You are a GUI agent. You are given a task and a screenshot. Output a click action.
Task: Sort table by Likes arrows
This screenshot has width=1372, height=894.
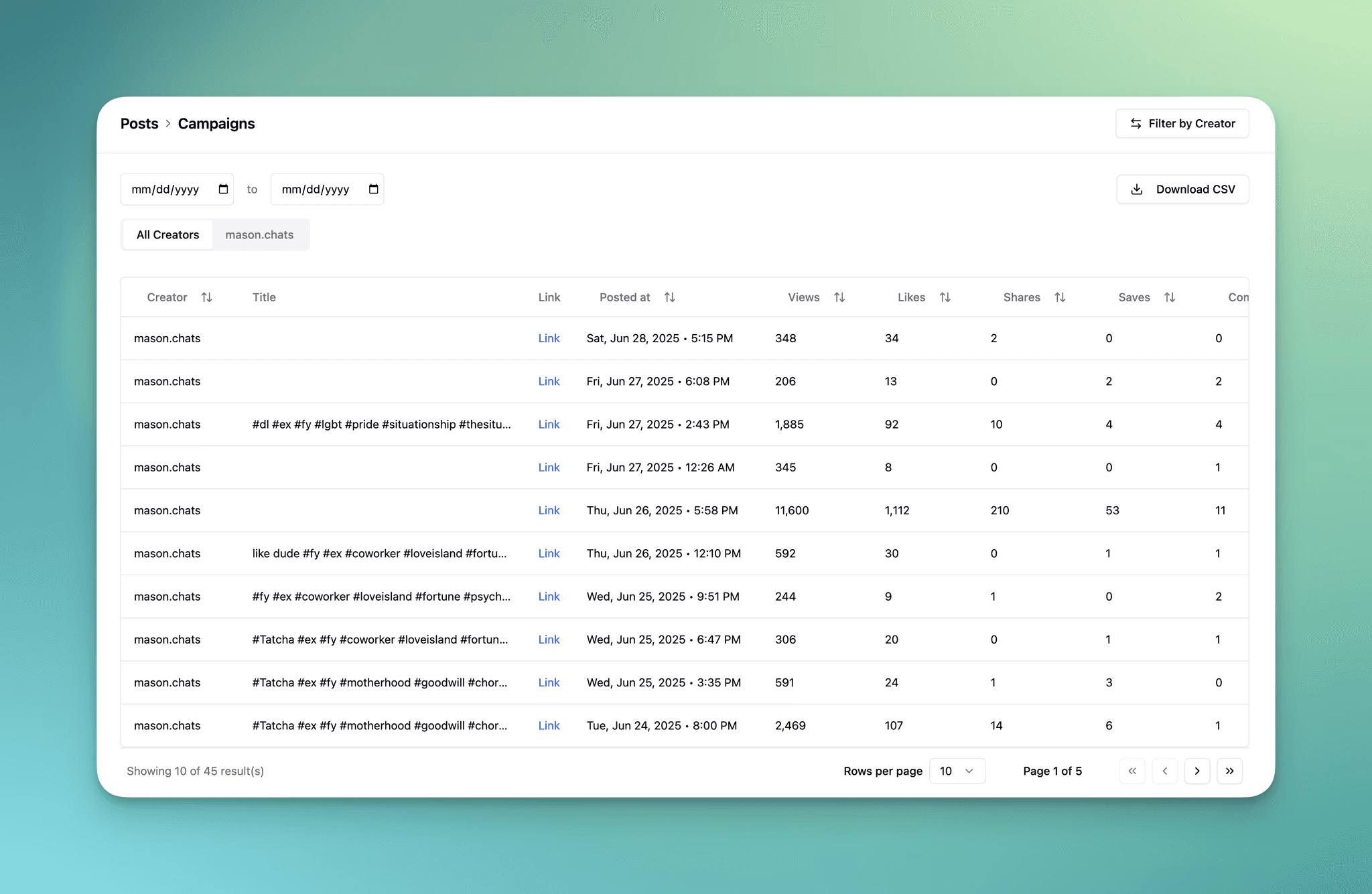coord(945,297)
